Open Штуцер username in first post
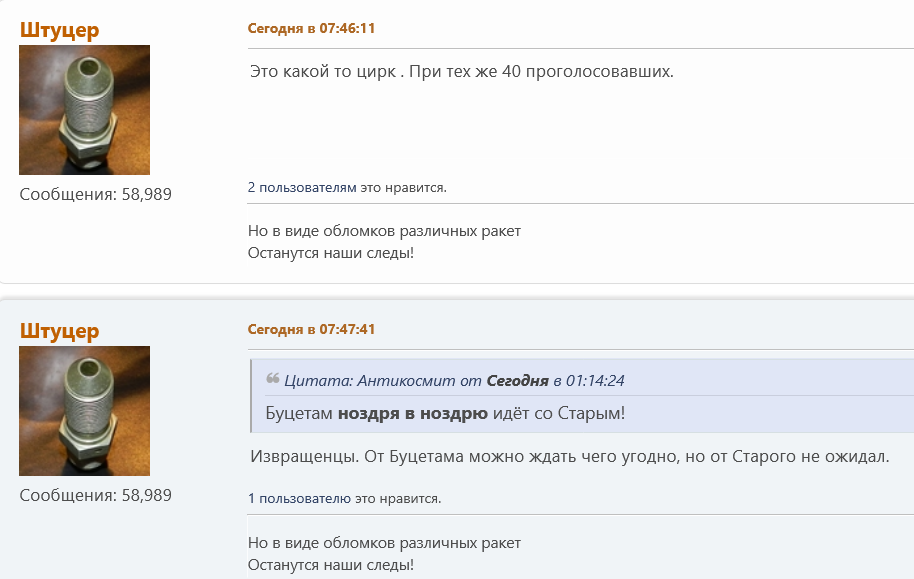Image resolution: width=914 pixels, height=579 pixels. point(59,30)
